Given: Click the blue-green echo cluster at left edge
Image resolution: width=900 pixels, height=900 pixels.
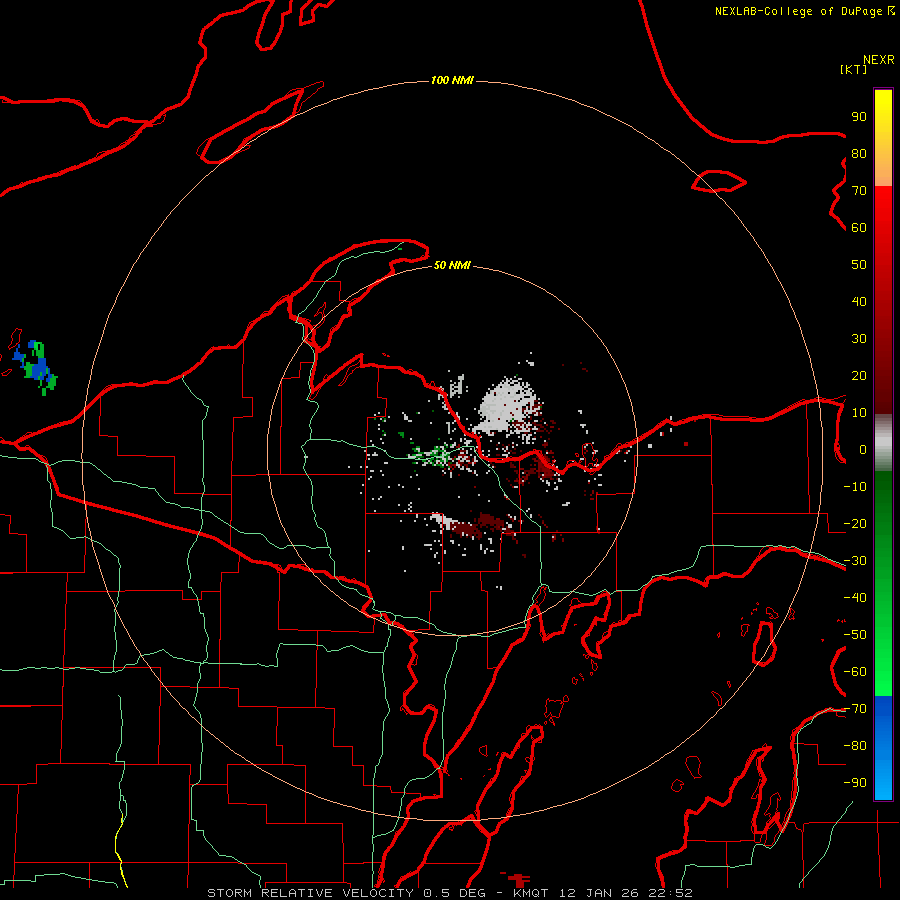Looking at the screenshot, I should [36, 367].
